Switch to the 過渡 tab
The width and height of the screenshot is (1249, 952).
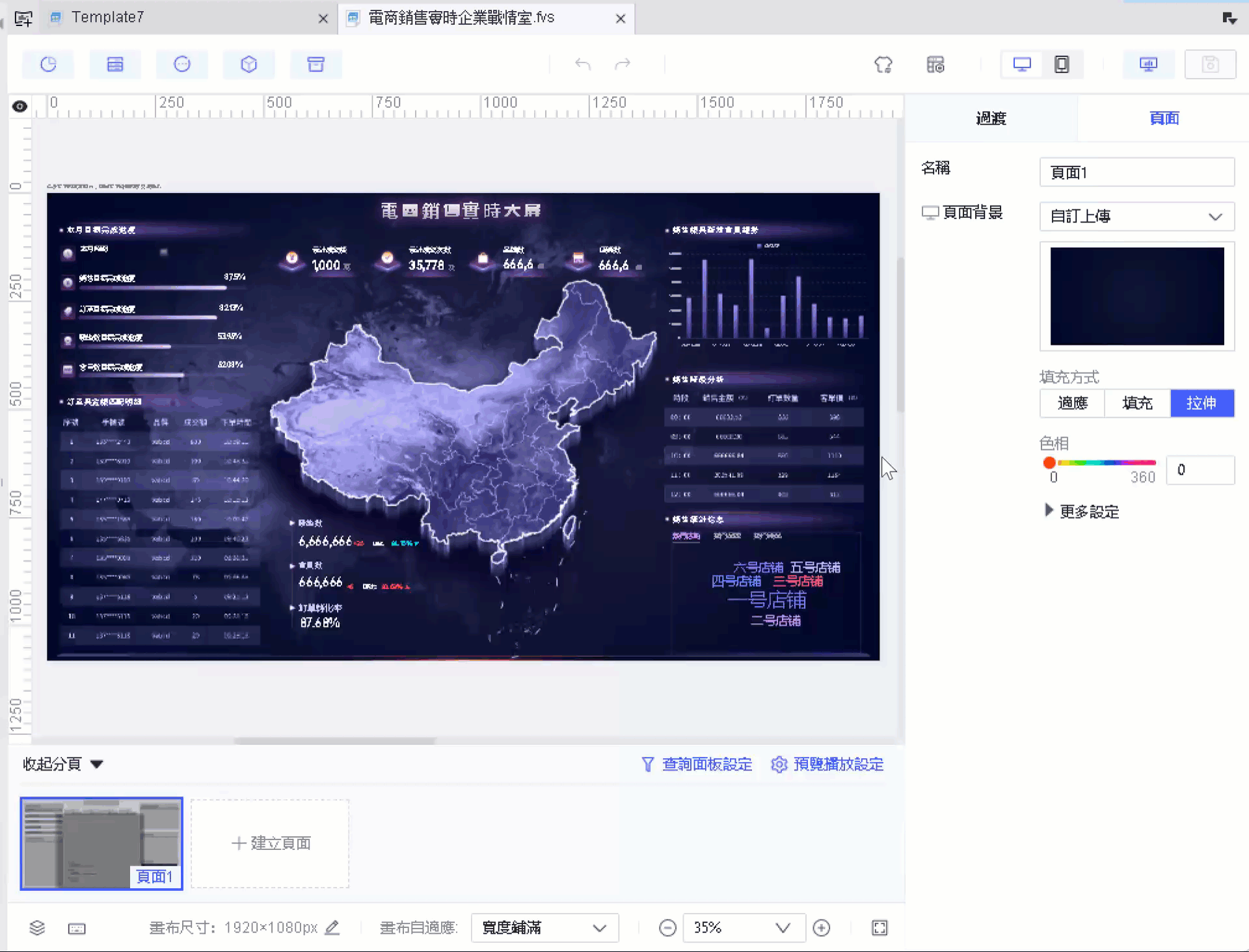tap(991, 118)
